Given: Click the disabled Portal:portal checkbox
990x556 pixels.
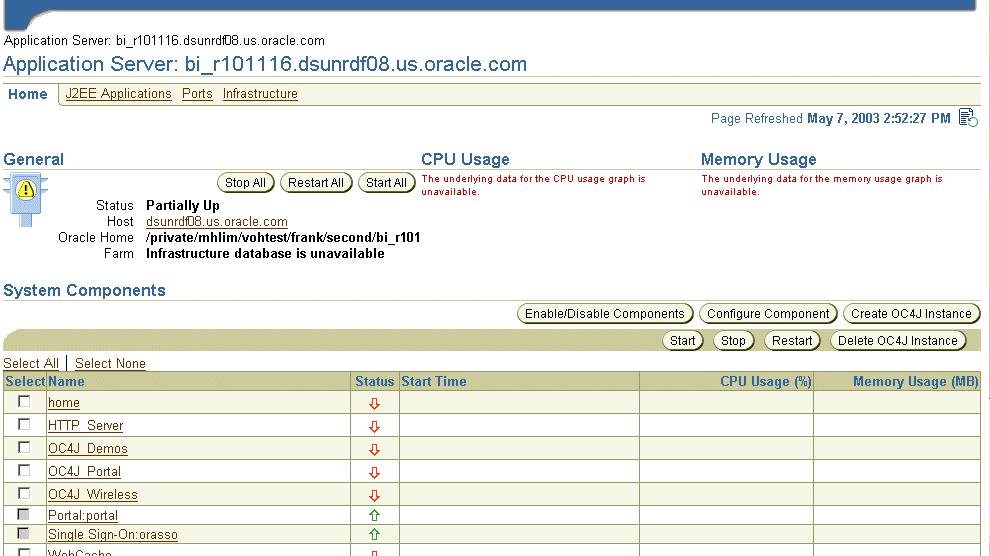Looking at the screenshot, I should 24,514.
